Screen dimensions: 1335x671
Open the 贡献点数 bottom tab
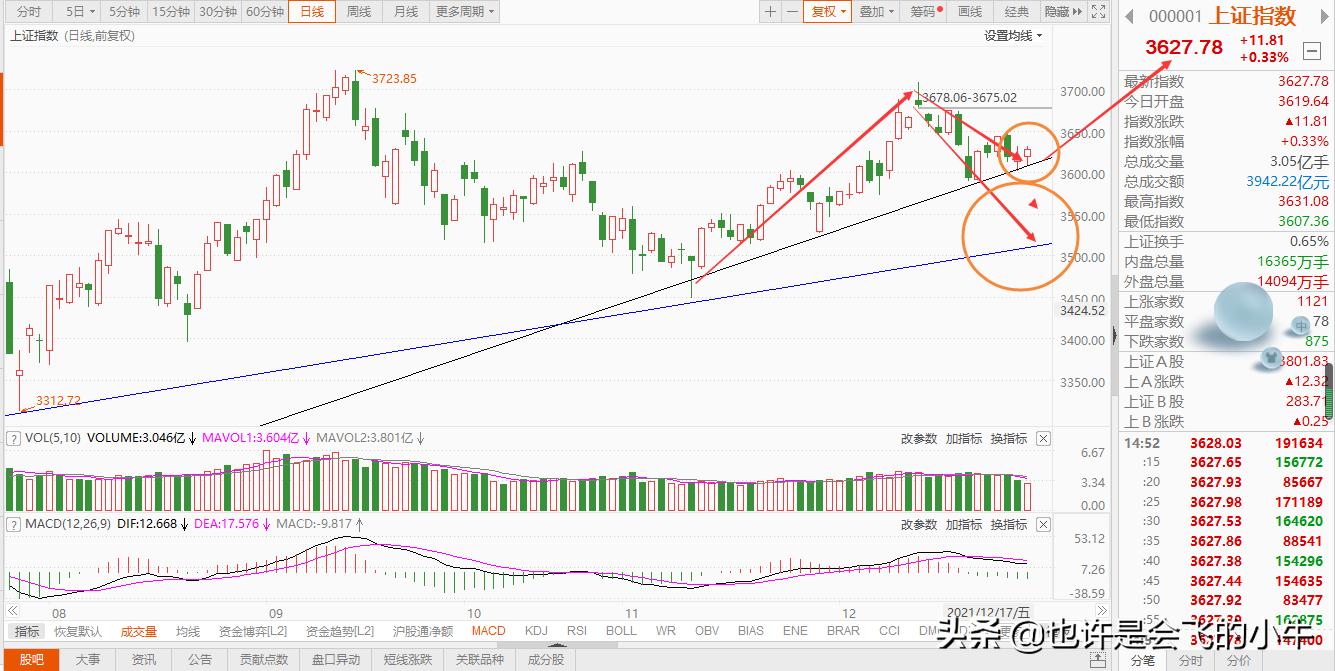click(264, 660)
